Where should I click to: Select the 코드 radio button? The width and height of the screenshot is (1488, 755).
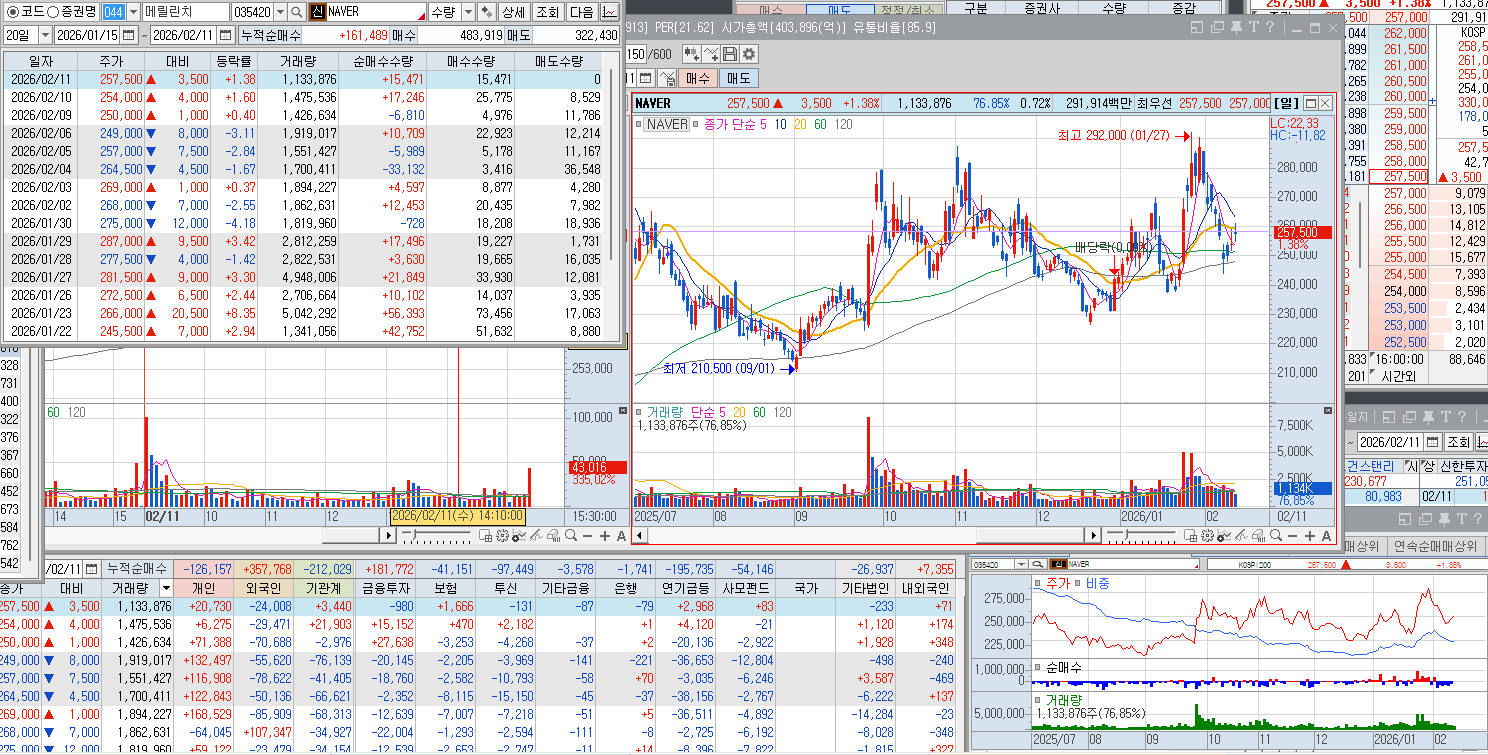(x=13, y=12)
